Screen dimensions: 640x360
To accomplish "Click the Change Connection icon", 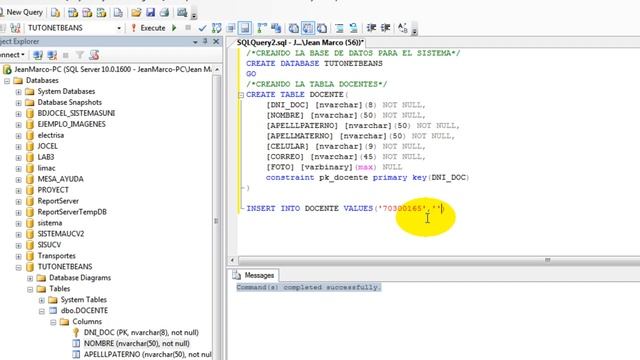I will point(15,28).
